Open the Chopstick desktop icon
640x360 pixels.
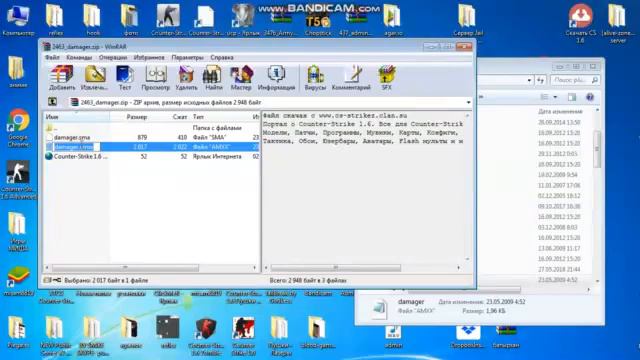(x=318, y=22)
